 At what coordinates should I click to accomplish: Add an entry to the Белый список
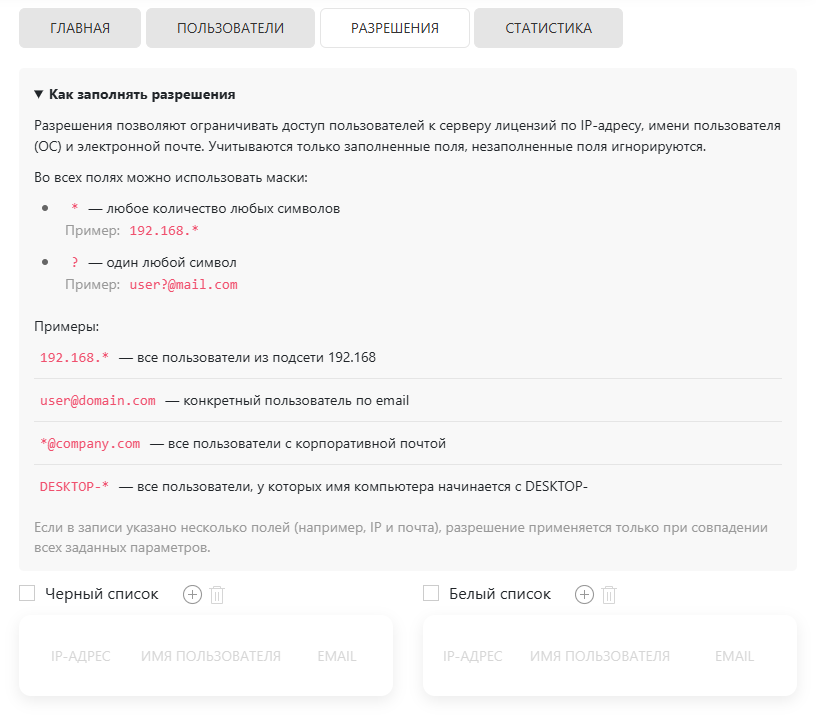pyautogui.click(x=585, y=595)
